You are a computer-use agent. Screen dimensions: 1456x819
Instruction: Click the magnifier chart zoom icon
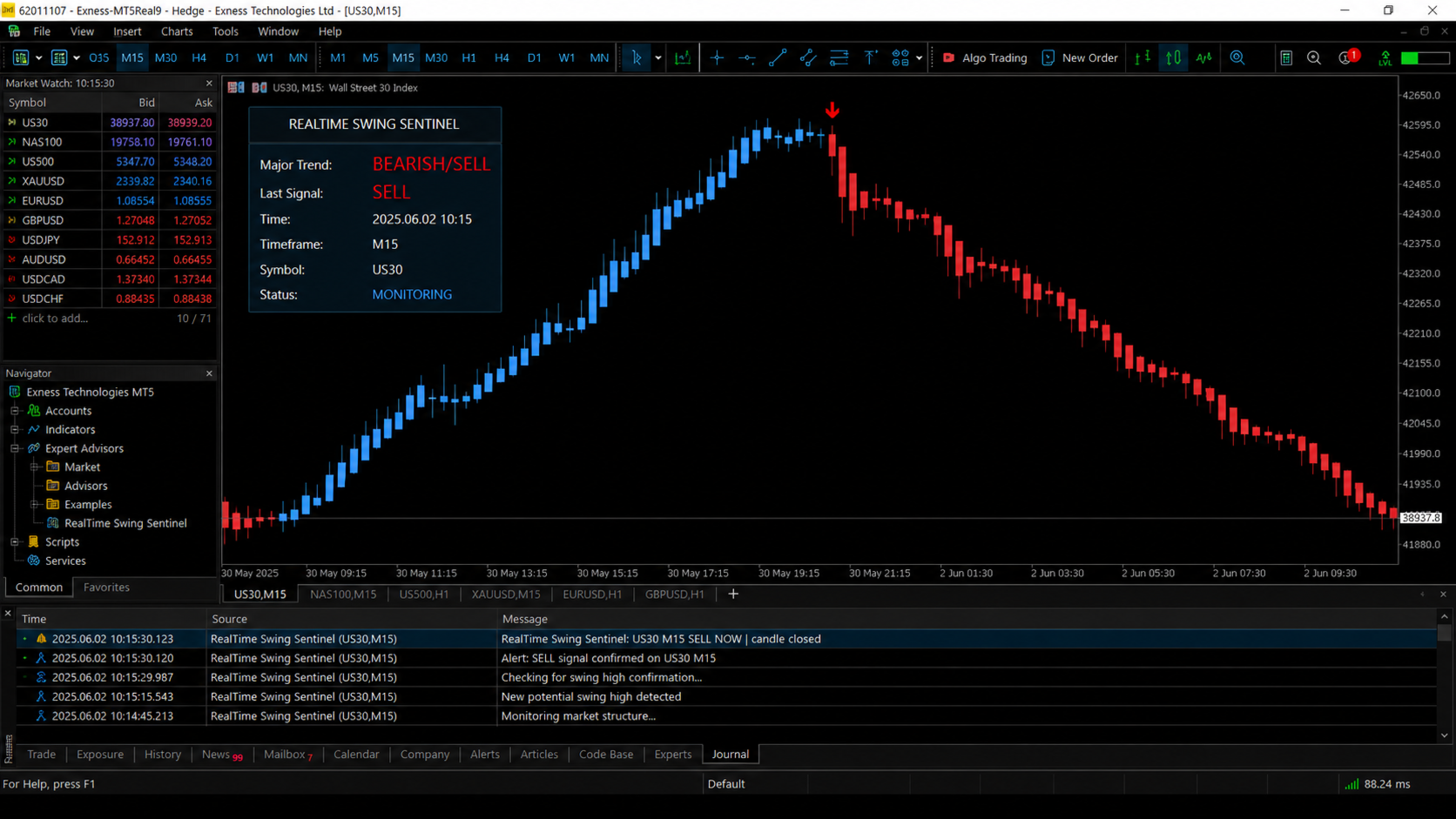click(1237, 57)
